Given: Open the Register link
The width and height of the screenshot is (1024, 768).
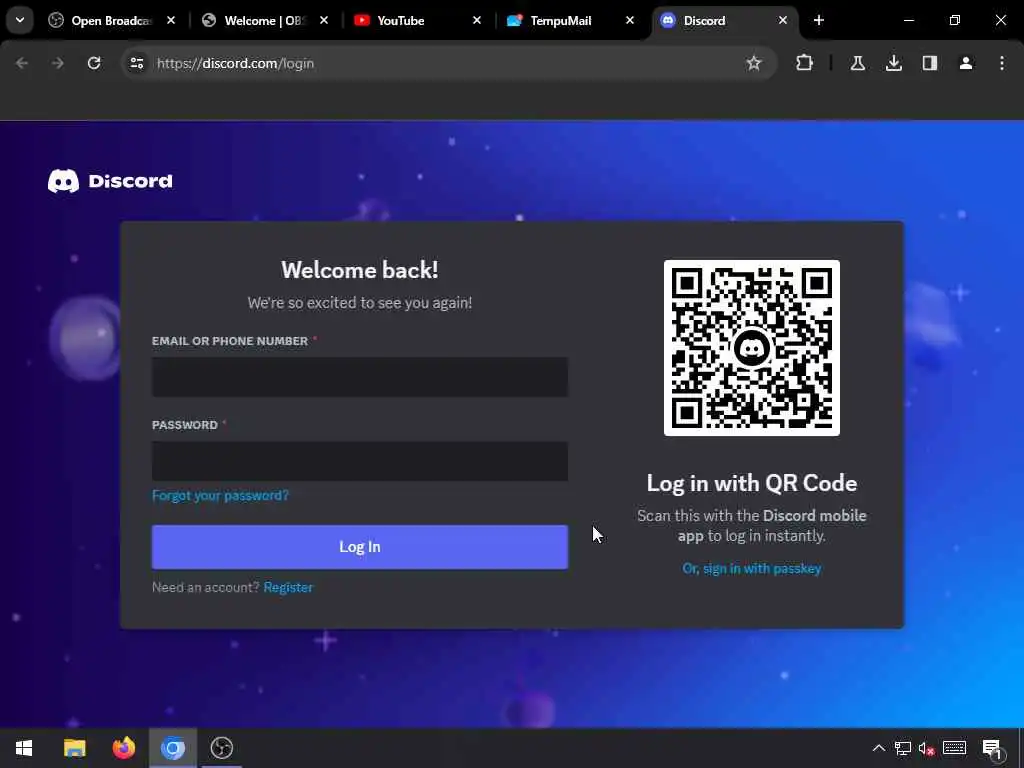Looking at the screenshot, I should tap(288, 587).
